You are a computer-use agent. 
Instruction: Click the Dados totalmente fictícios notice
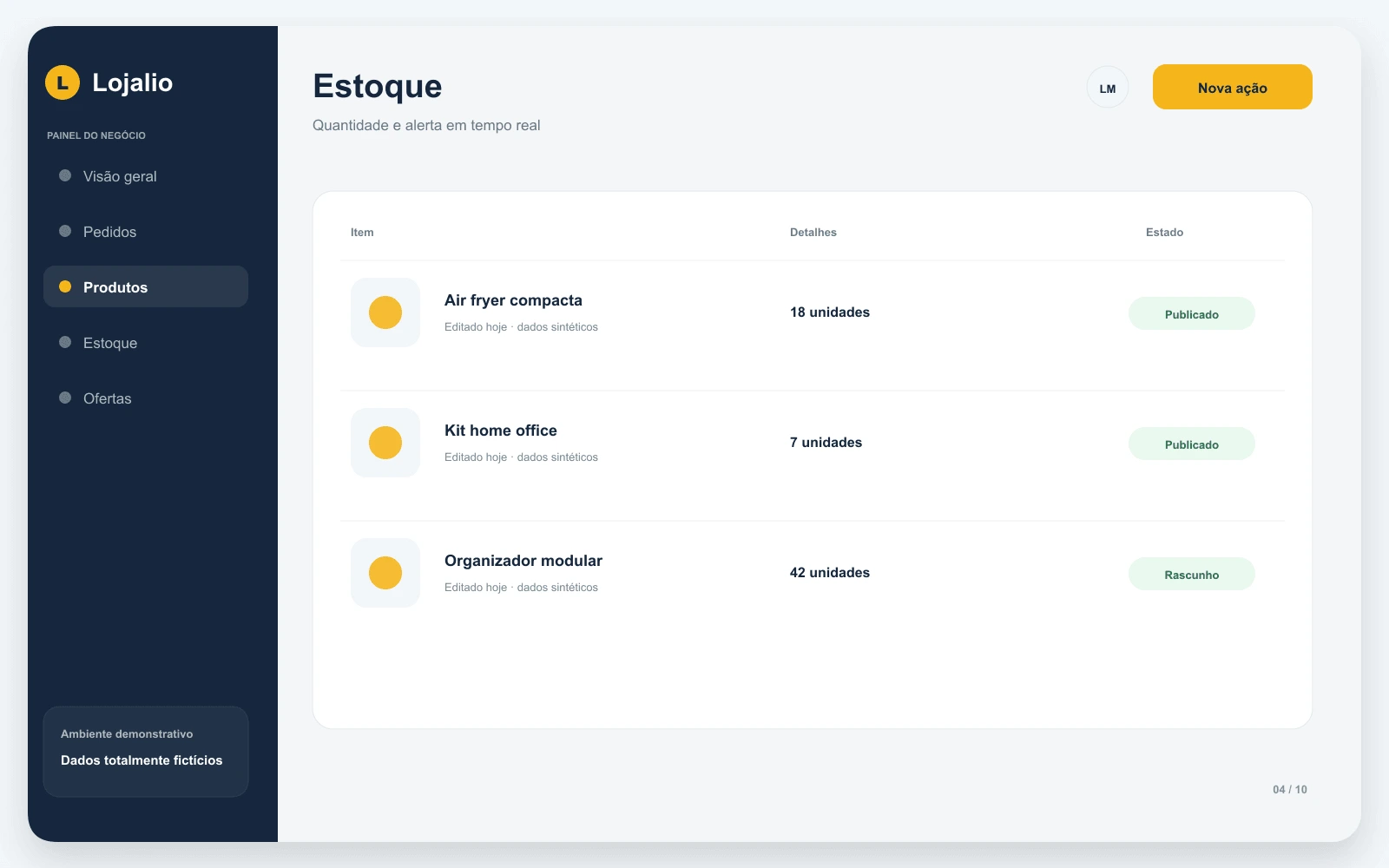click(142, 760)
